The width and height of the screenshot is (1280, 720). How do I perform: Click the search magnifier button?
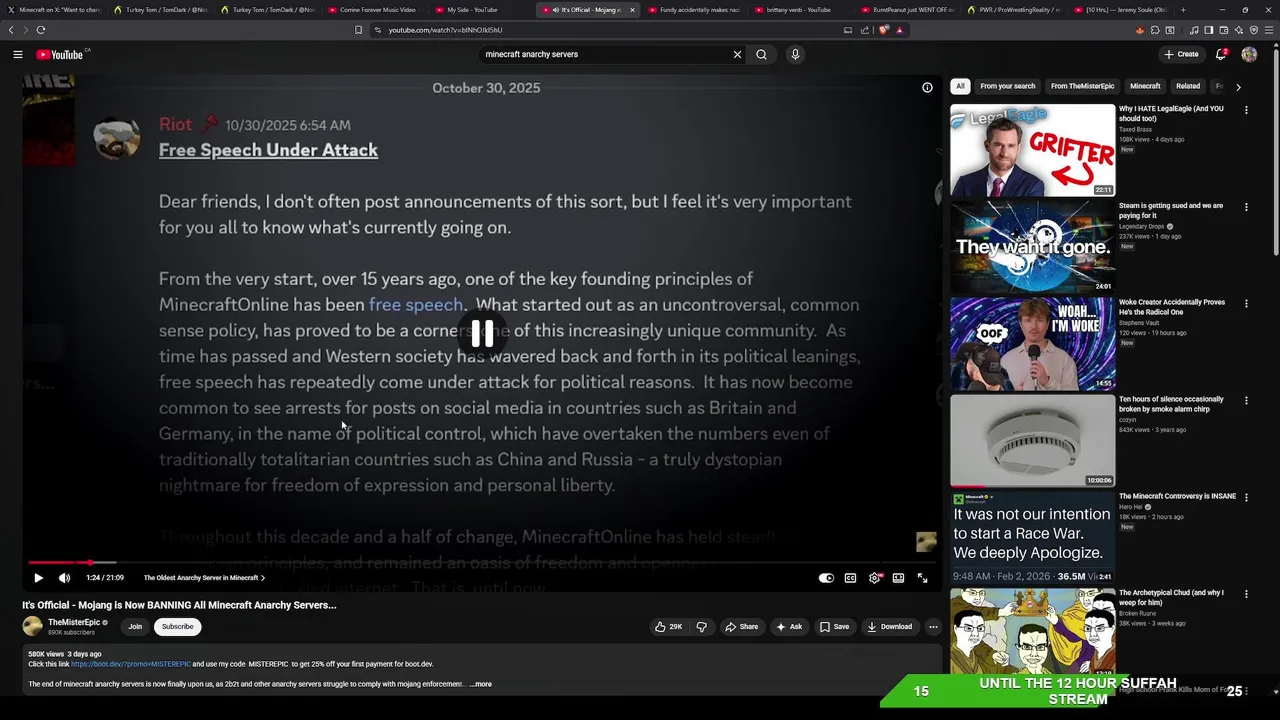coord(761,54)
